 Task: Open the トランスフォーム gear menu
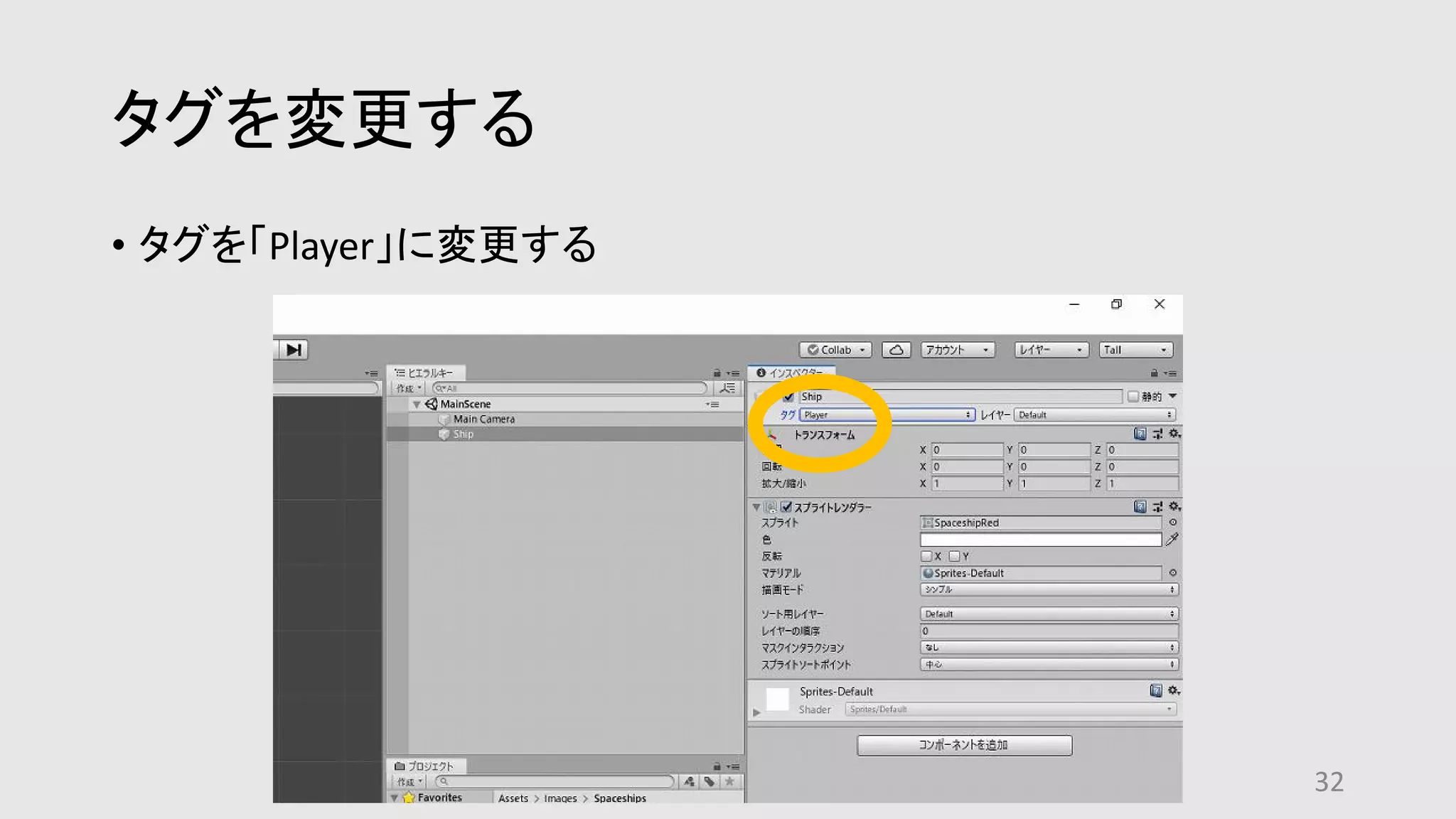1174,434
